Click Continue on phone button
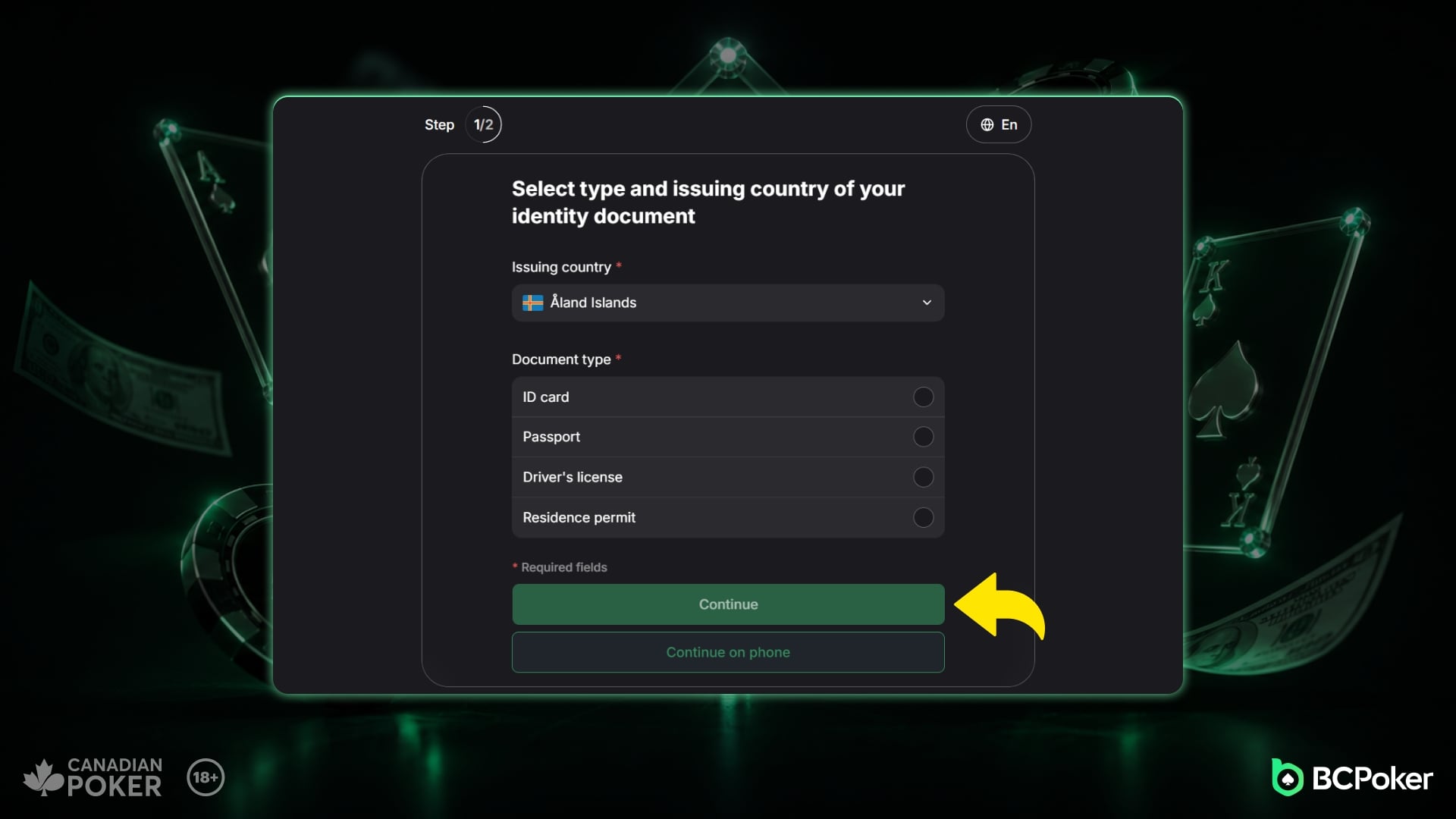This screenshot has height=819, width=1456. click(728, 652)
